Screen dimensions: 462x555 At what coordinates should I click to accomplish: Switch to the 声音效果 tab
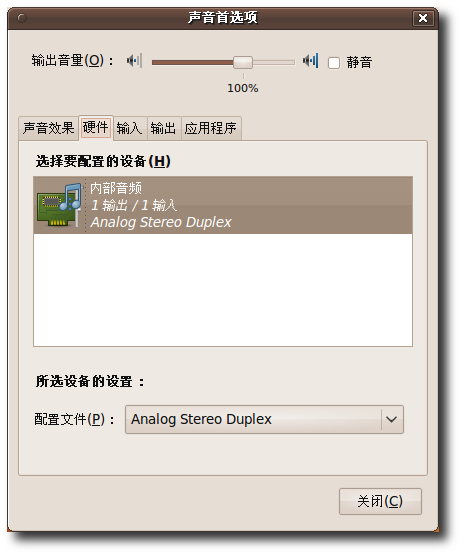49,128
